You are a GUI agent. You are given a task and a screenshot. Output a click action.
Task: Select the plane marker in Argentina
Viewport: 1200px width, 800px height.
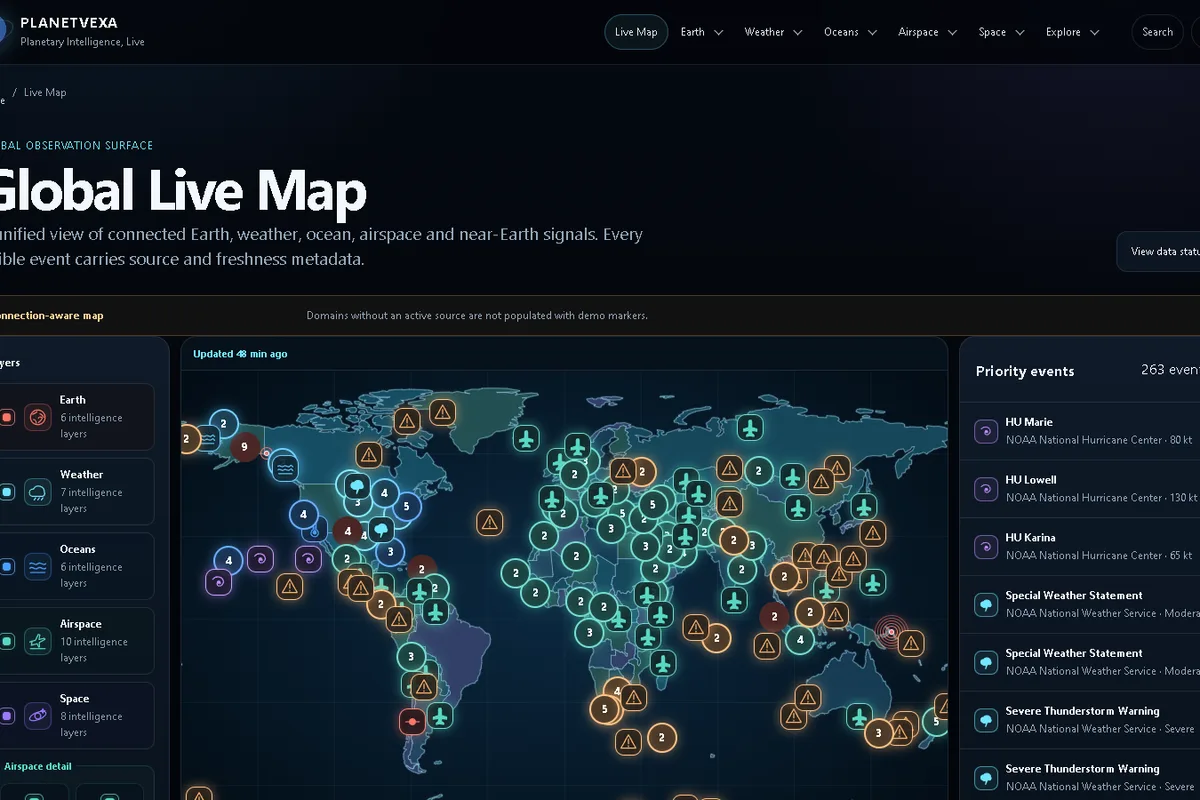pyautogui.click(x=440, y=716)
